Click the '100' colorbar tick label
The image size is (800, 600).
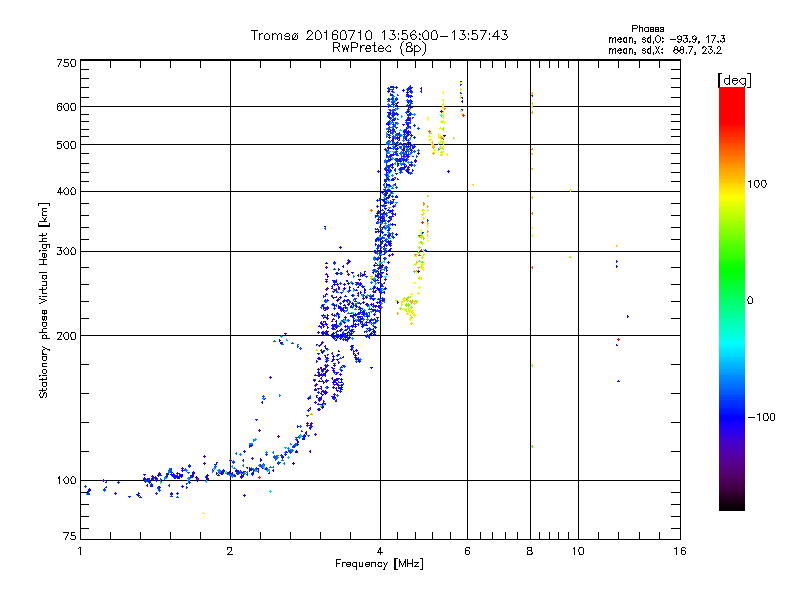[757, 184]
